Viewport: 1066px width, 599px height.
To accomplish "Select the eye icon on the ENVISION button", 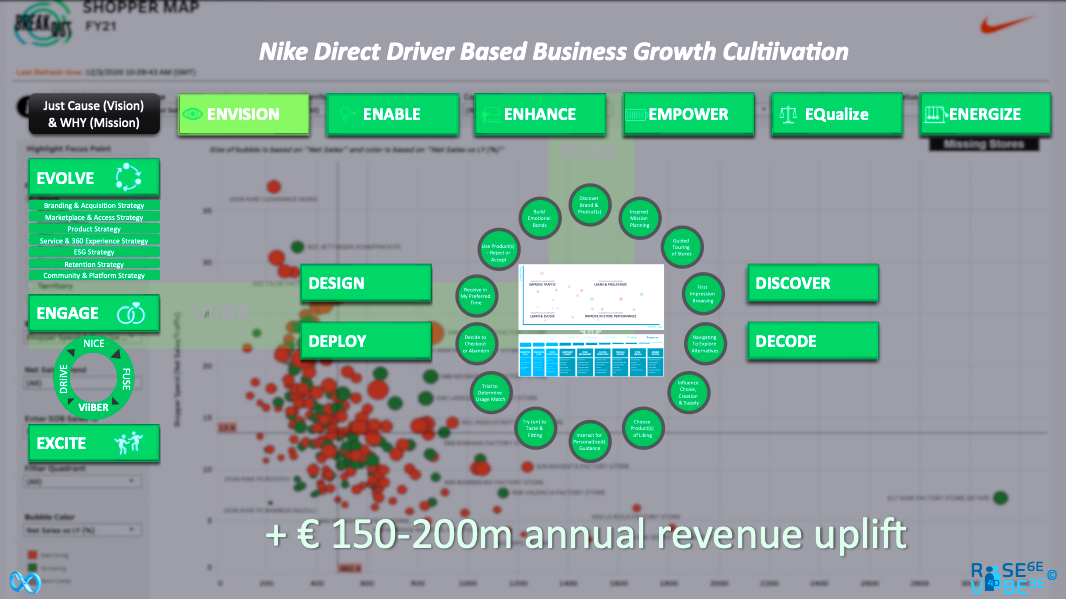I will point(193,114).
